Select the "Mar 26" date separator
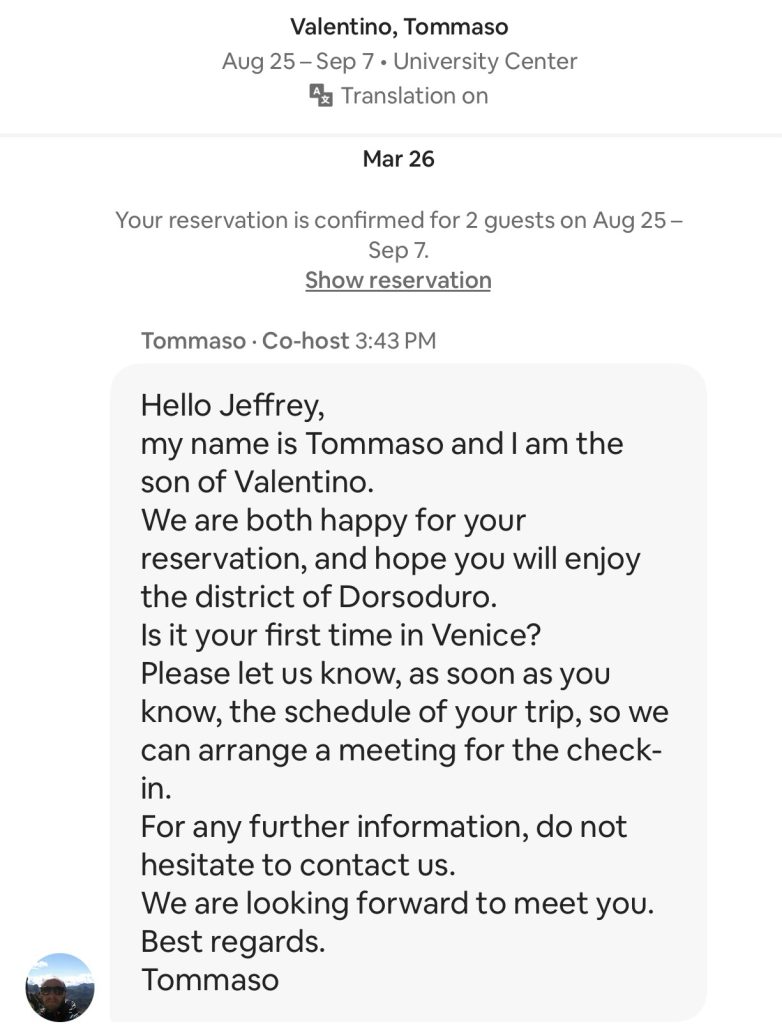 pyautogui.click(x=398, y=159)
